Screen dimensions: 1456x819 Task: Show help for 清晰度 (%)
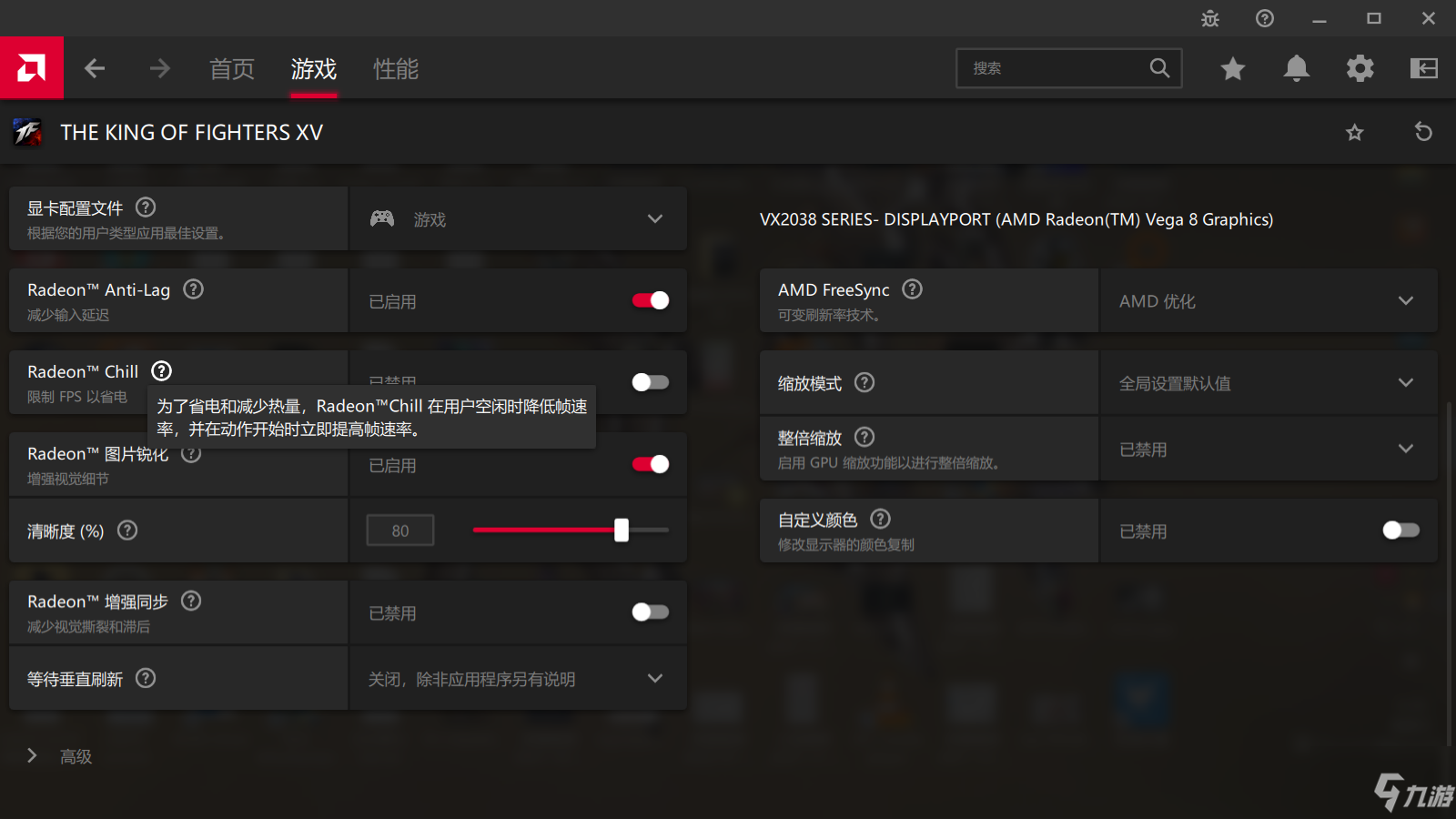coord(127,531)
